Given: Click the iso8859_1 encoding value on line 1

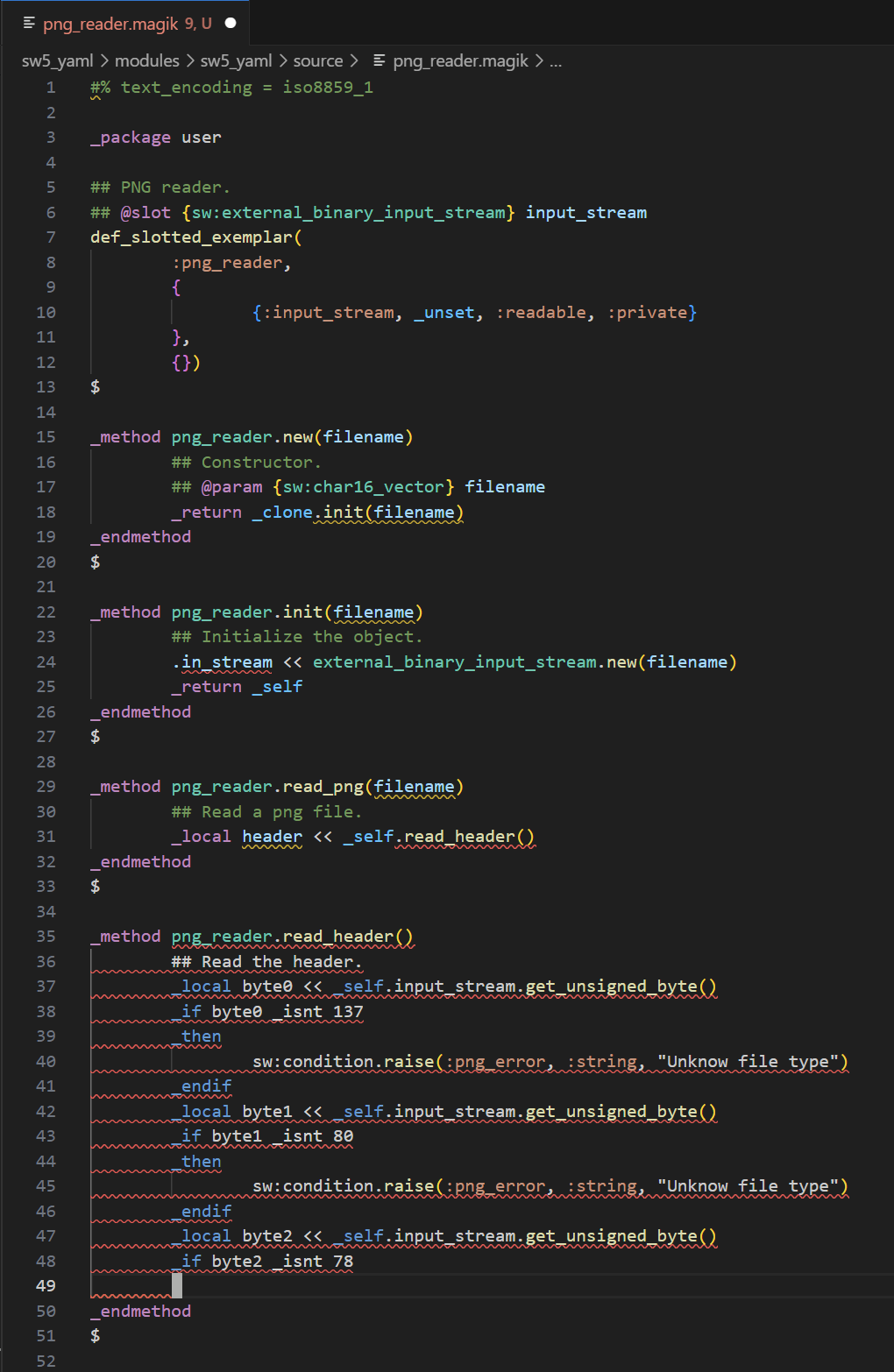Looking at the screenshot, I should (x=327, y=88).
